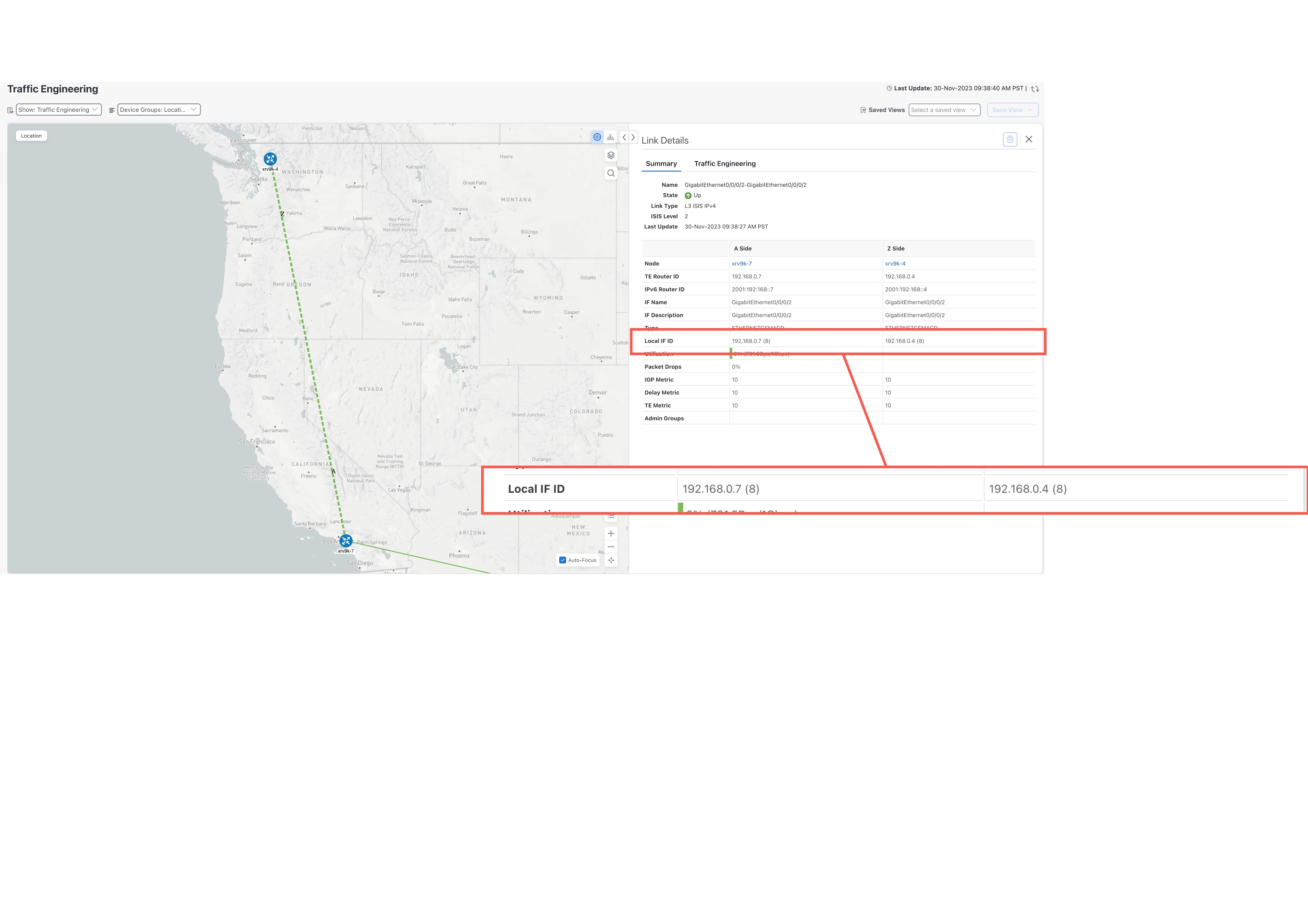Zoom in the map with plus
Screen dimensions: 1308x924
tap(611, 533)
